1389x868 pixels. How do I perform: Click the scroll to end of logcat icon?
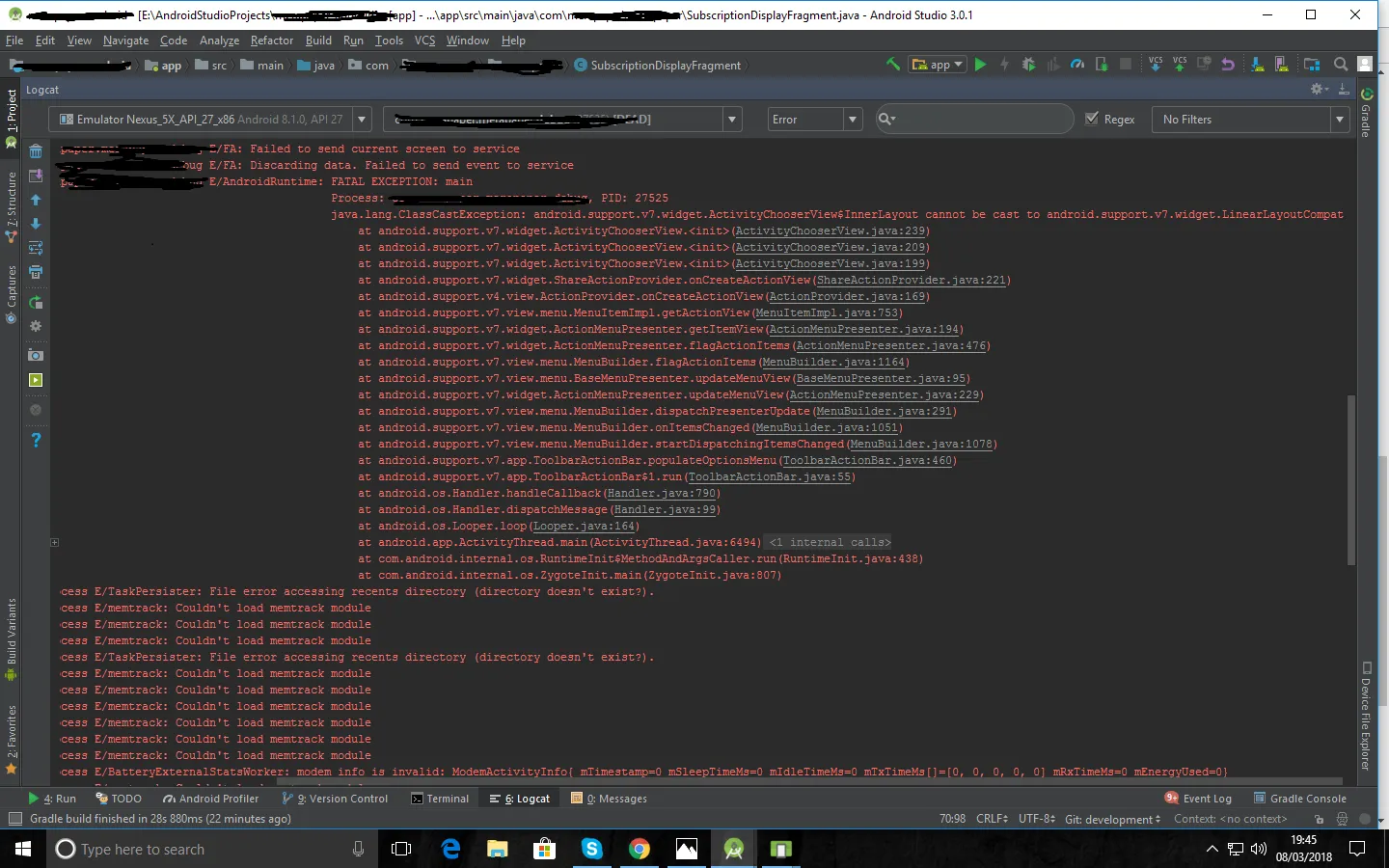[x=36, y=176]
